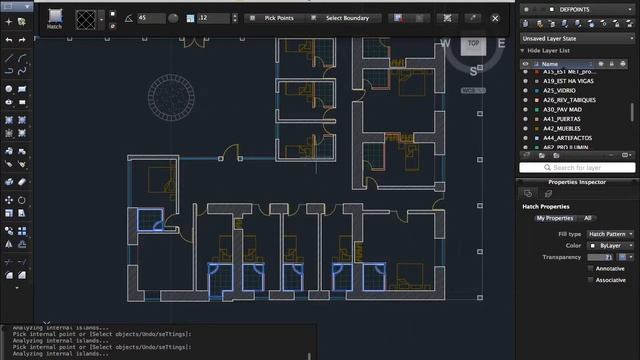The height and width of the screenshot is (360, 640).
Task: Select the Move tool (four-arrow icon)
Action: coord(9,200)
